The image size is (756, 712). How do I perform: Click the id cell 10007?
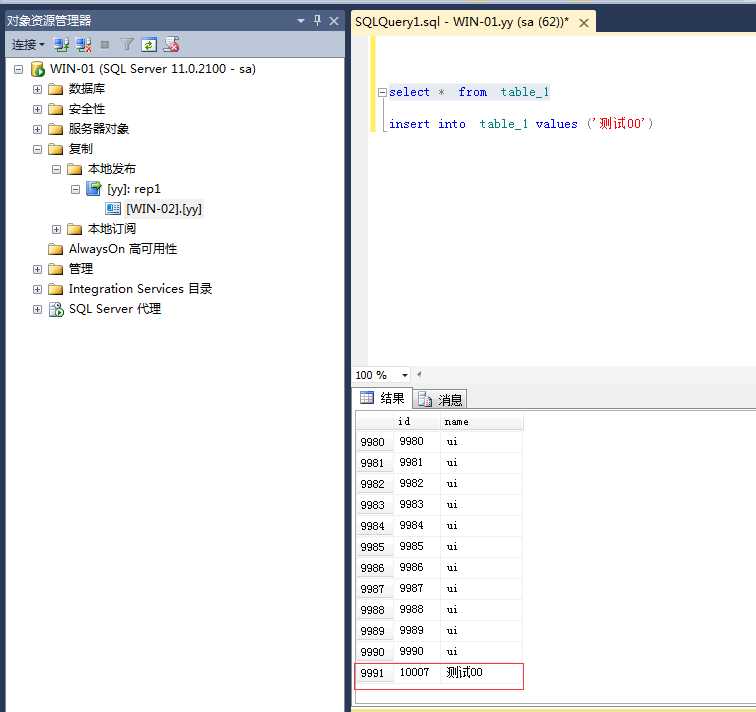tap(417, 672)
